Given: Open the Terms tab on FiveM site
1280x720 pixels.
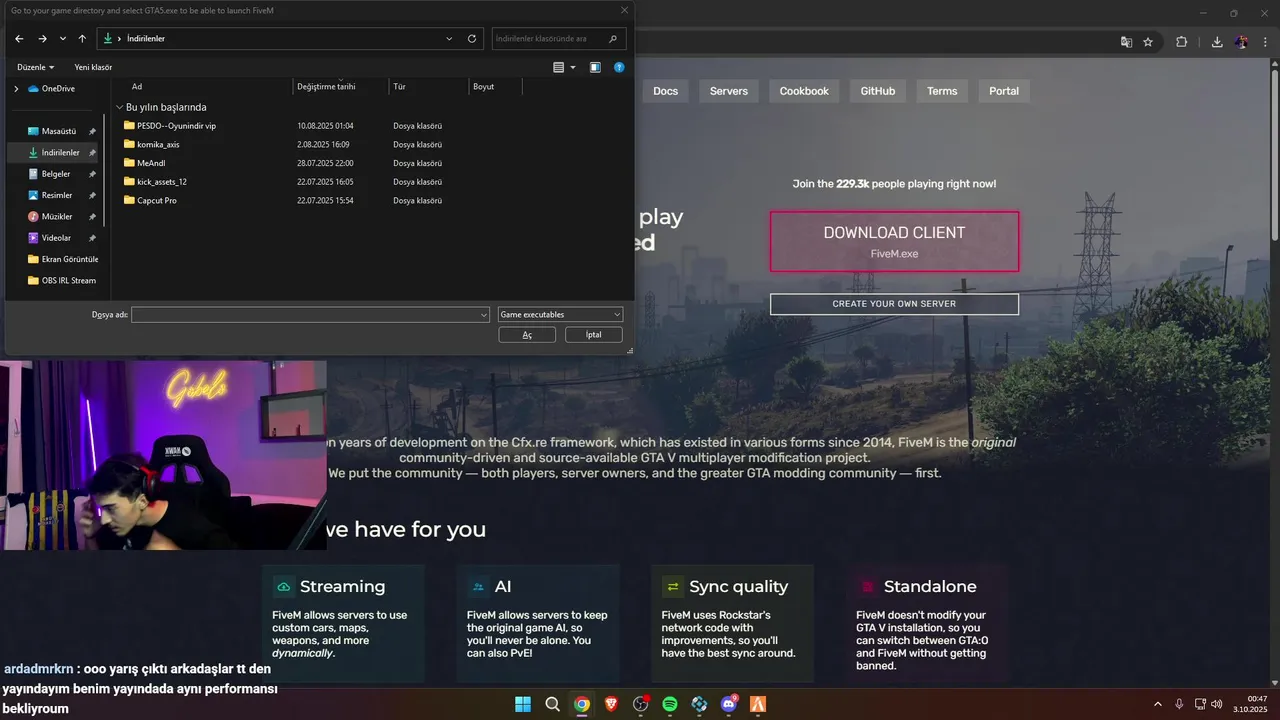Looking at the screenshot, I should tap(942, 91).
